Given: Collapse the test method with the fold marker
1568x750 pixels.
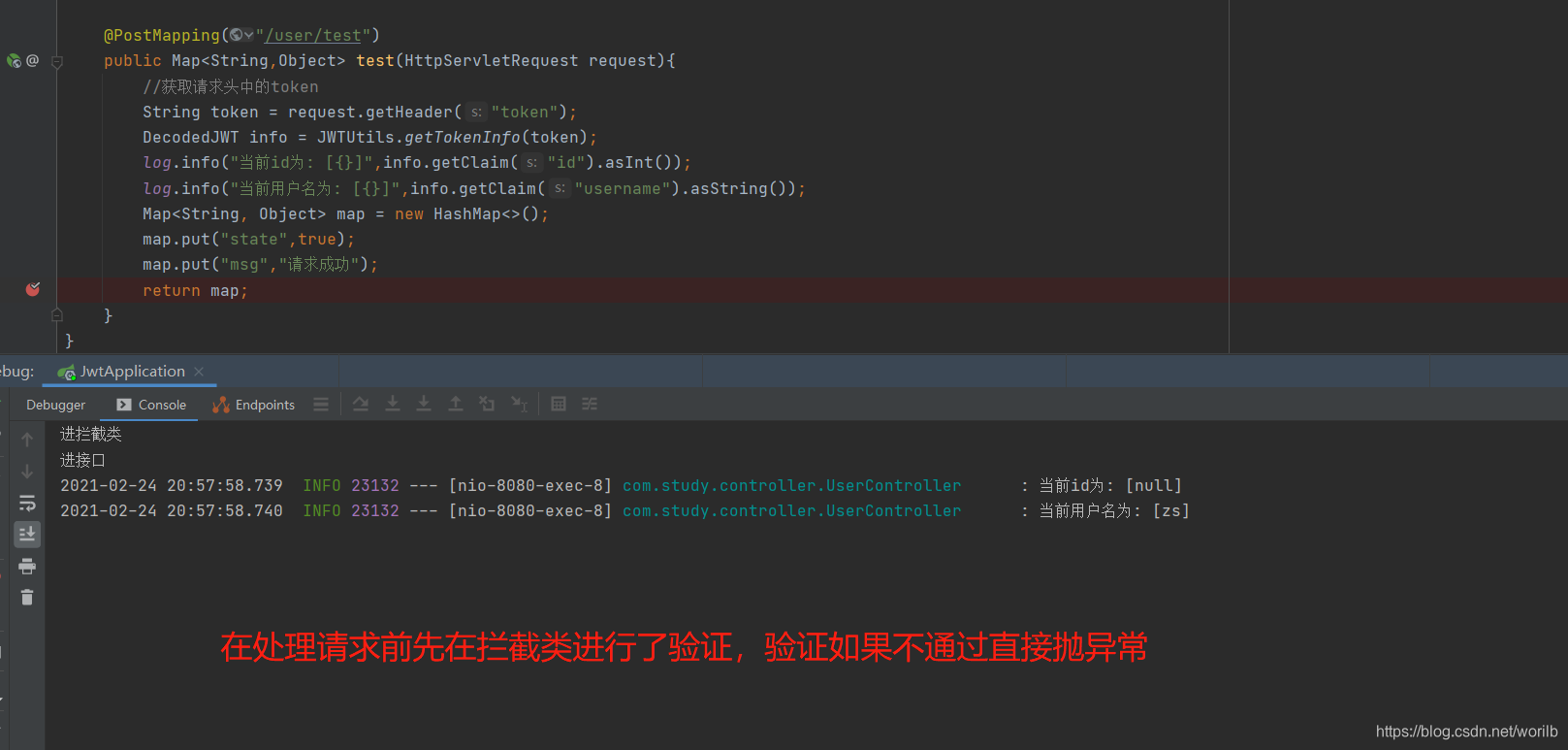Looking at the screenshot, I should click(x=57, y=61).
